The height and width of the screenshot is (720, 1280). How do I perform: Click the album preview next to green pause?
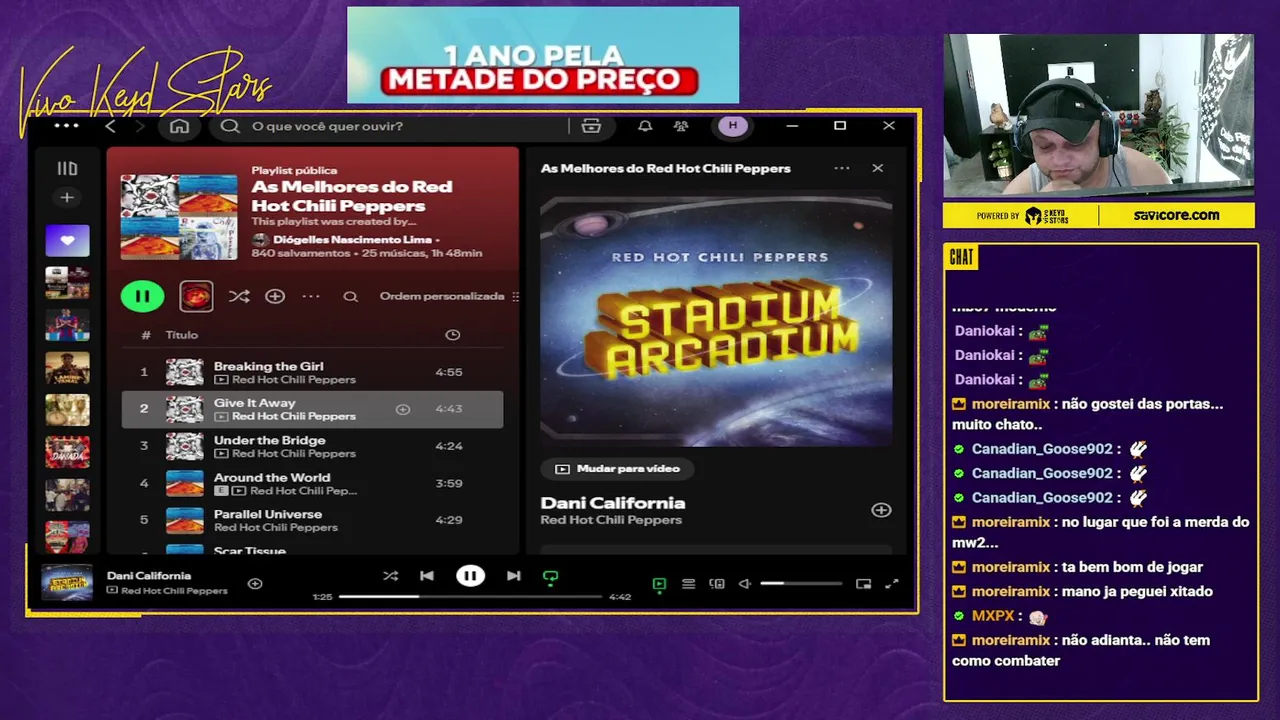(x=196, y=296)
